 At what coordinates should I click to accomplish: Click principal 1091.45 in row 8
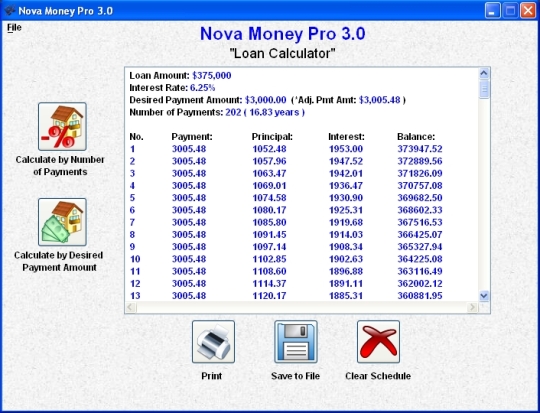point(269,235)
